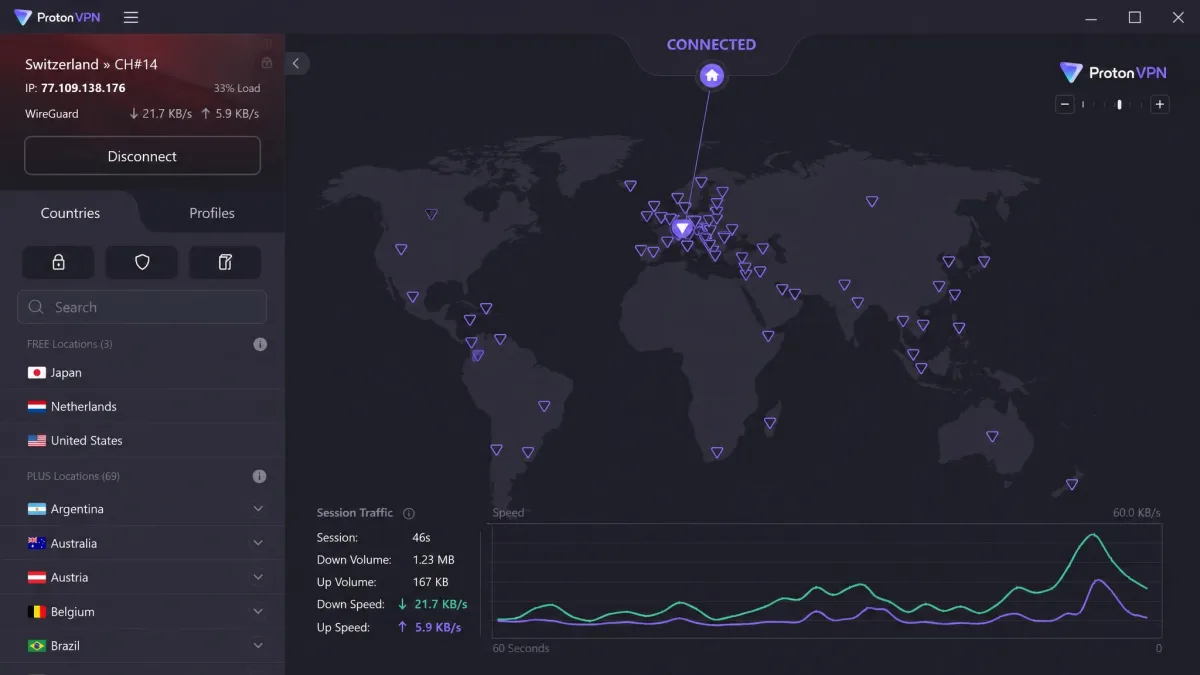Click the Proton VPN logo above zoom controls
1200x675 pixels.
tap(1113, 72)
